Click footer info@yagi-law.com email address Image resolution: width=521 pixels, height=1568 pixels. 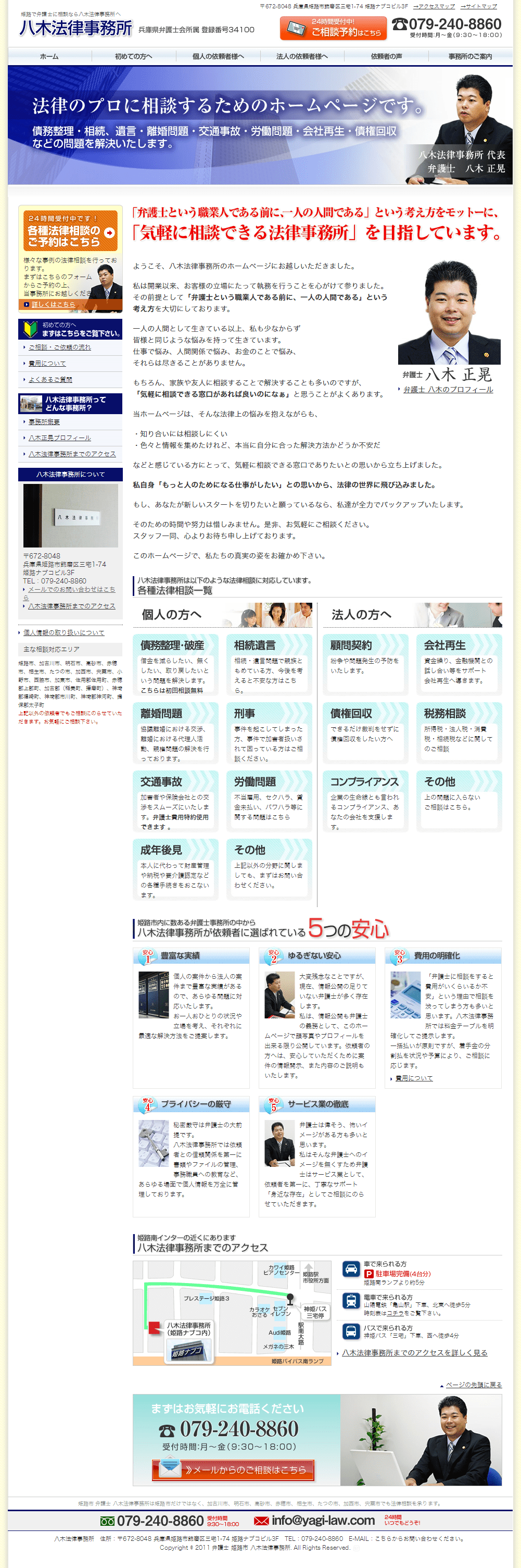tap(323, 1521)
